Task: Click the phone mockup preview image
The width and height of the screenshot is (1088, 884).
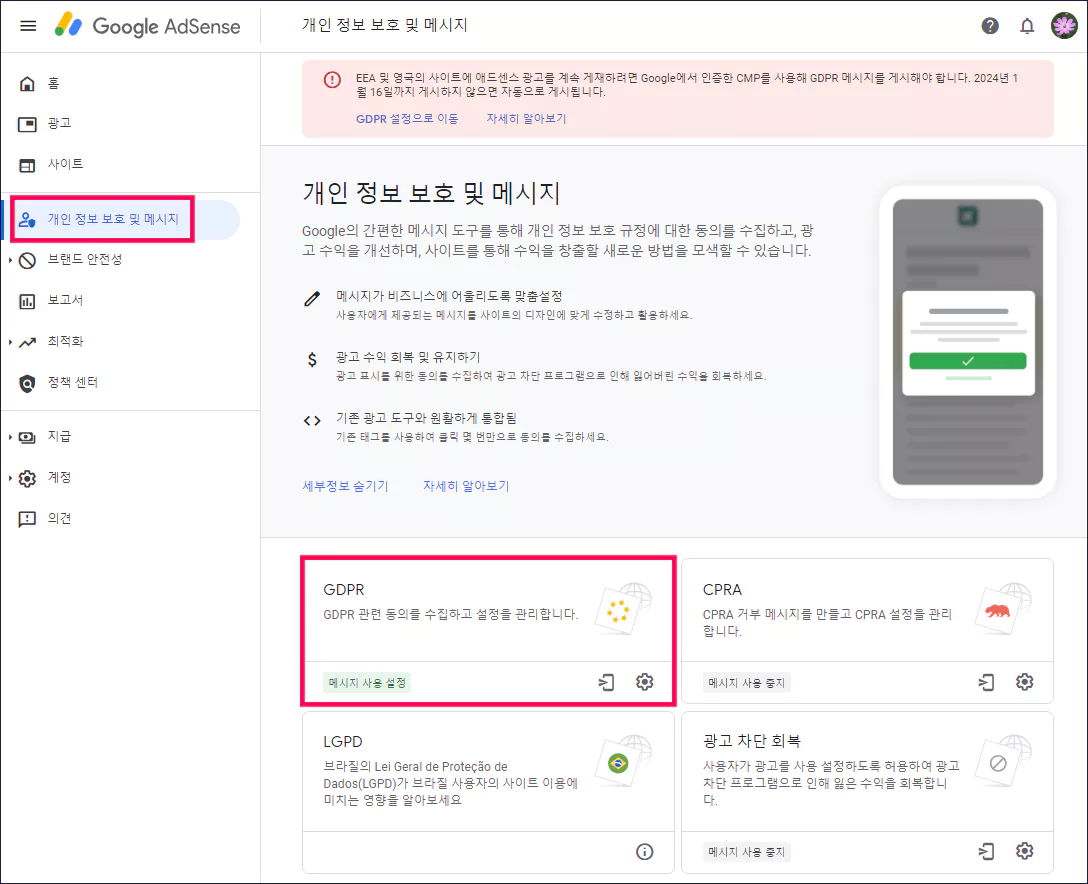Action: click(967, 342)
